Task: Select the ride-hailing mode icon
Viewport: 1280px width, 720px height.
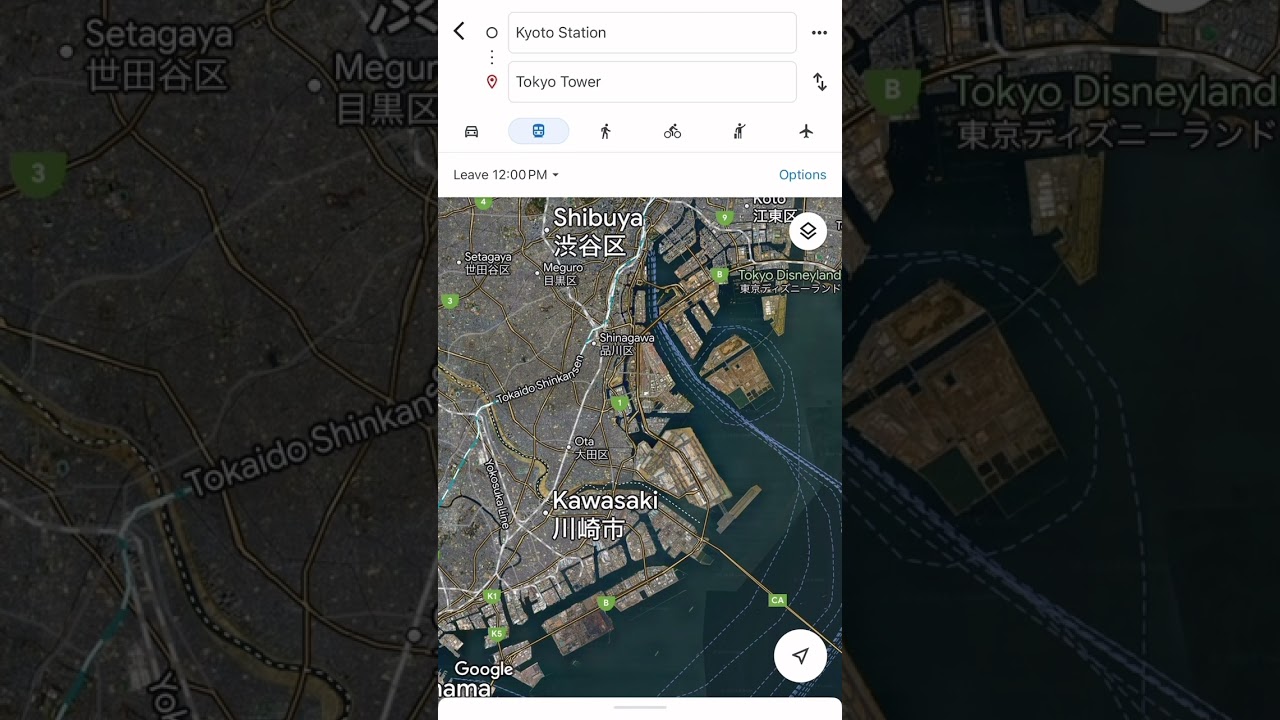Action: click(x=739, y=131)
